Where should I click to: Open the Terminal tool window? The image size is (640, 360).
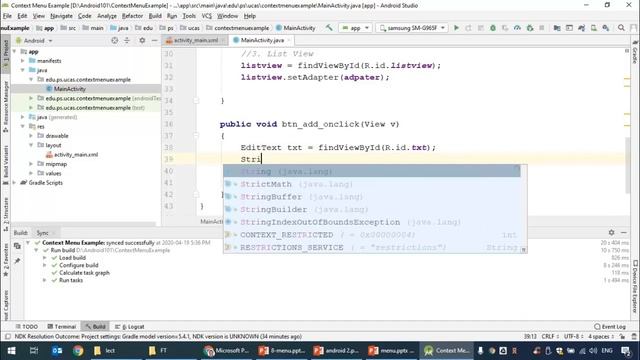click(61, 327)
